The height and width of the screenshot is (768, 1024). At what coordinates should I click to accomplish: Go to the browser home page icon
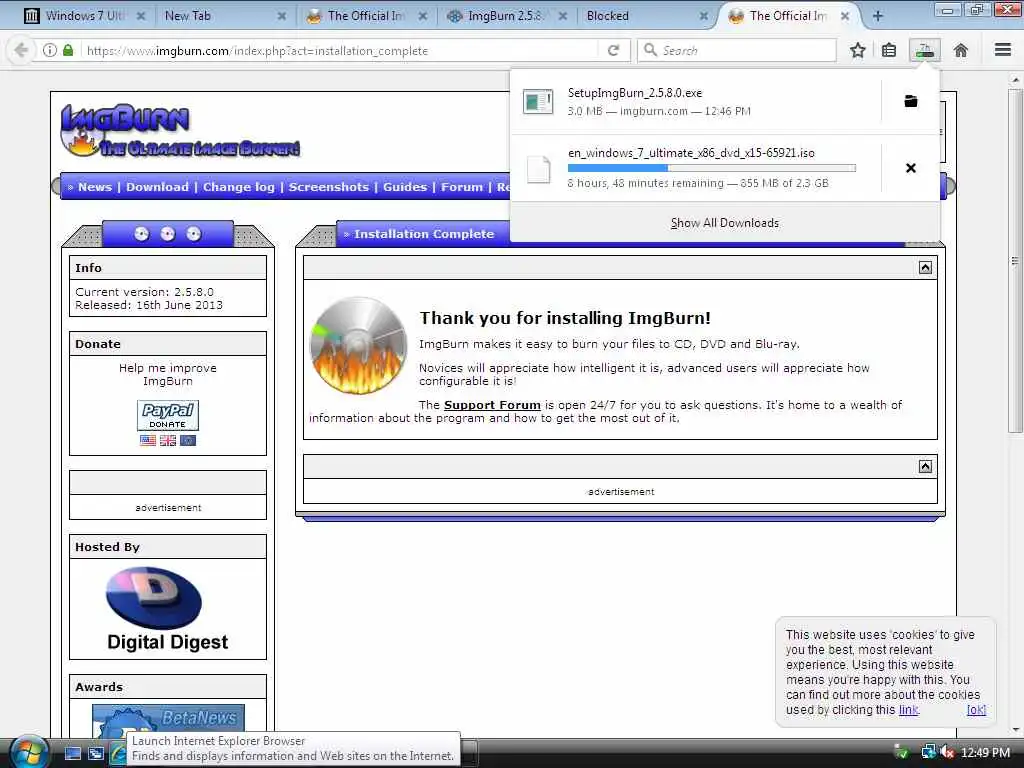[961, 50]
